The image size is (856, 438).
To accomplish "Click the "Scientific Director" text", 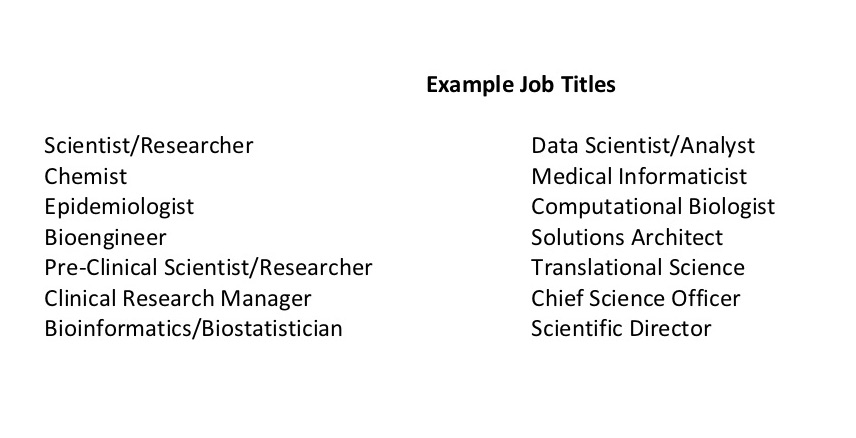I will 621,328.
